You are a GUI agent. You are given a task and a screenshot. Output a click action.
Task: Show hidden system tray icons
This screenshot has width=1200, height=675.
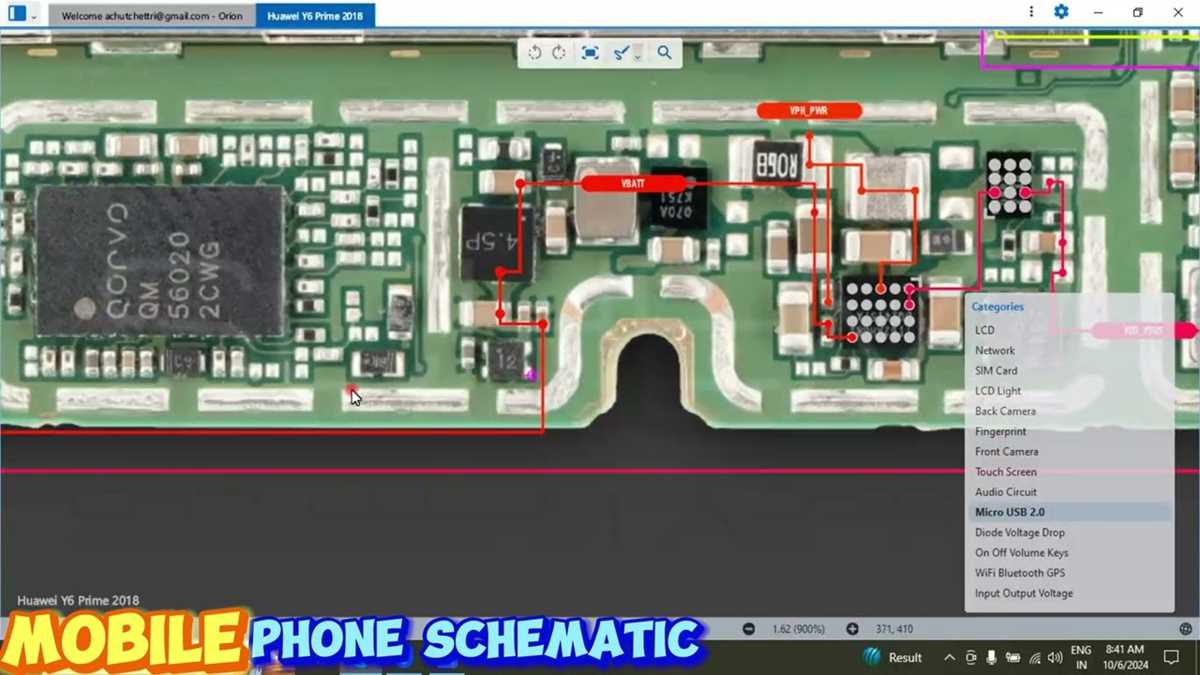click(x=949, y=657)
